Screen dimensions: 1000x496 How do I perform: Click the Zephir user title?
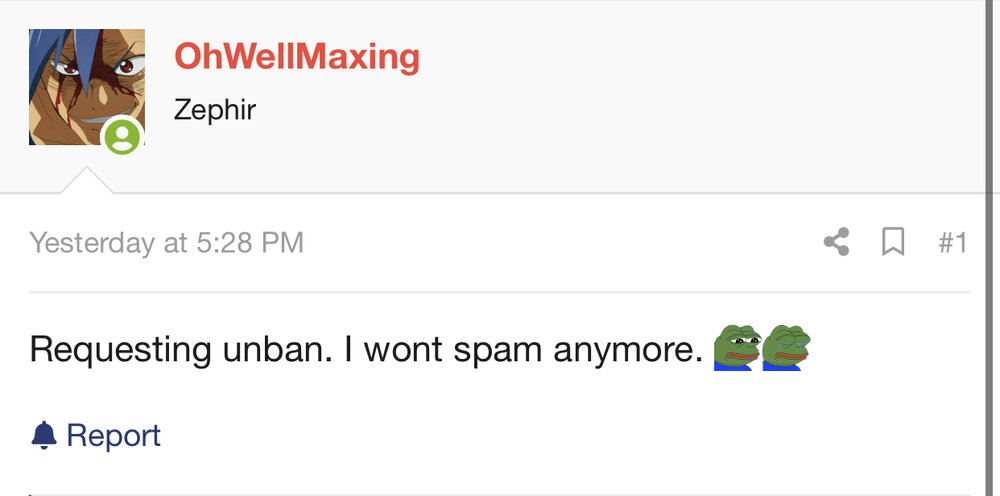click(215, 109)
